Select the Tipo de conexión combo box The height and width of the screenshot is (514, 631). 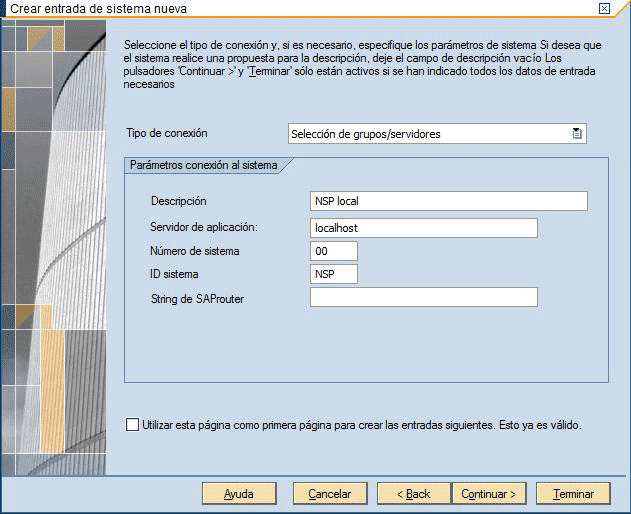pos(437,134)
